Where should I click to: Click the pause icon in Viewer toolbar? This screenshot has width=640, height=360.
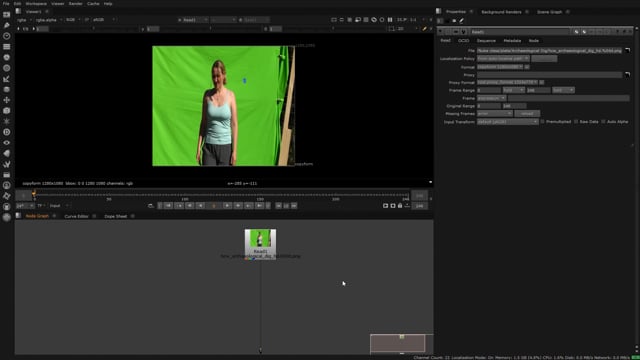pyautogui.click(x=390, y=20)
